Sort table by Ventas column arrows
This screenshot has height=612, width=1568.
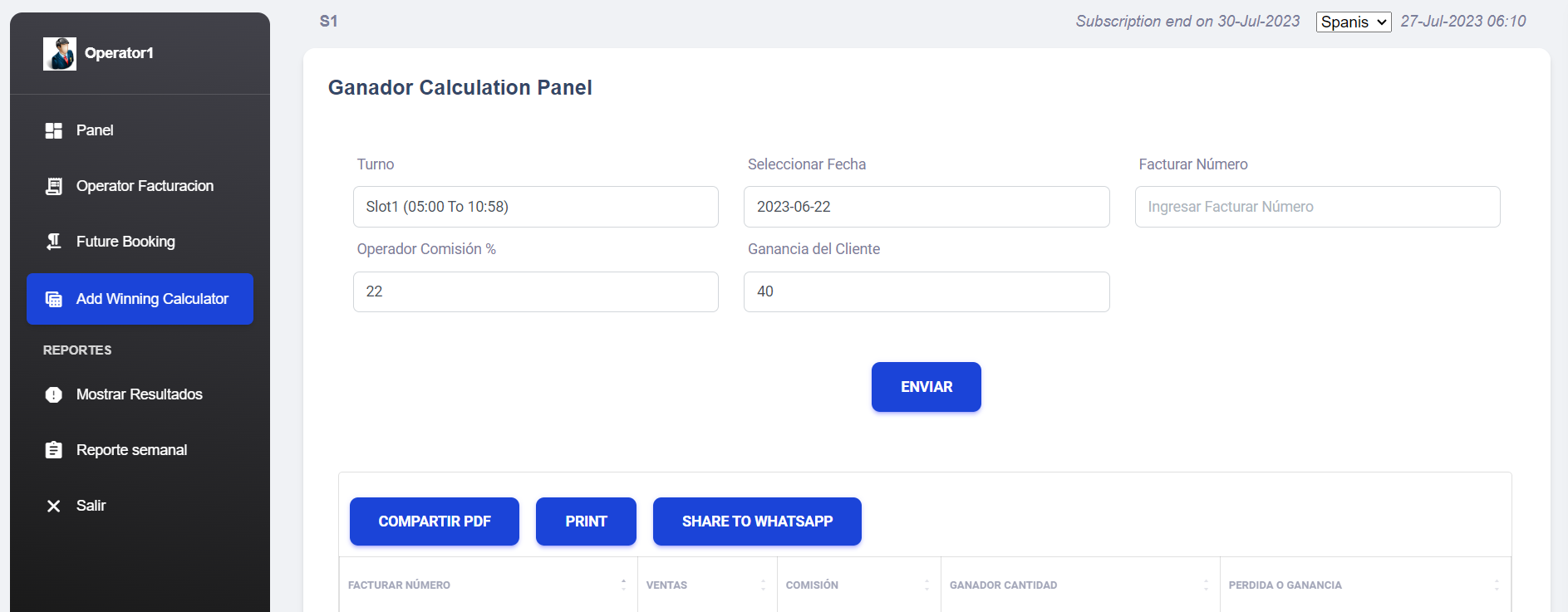point(763,585)
